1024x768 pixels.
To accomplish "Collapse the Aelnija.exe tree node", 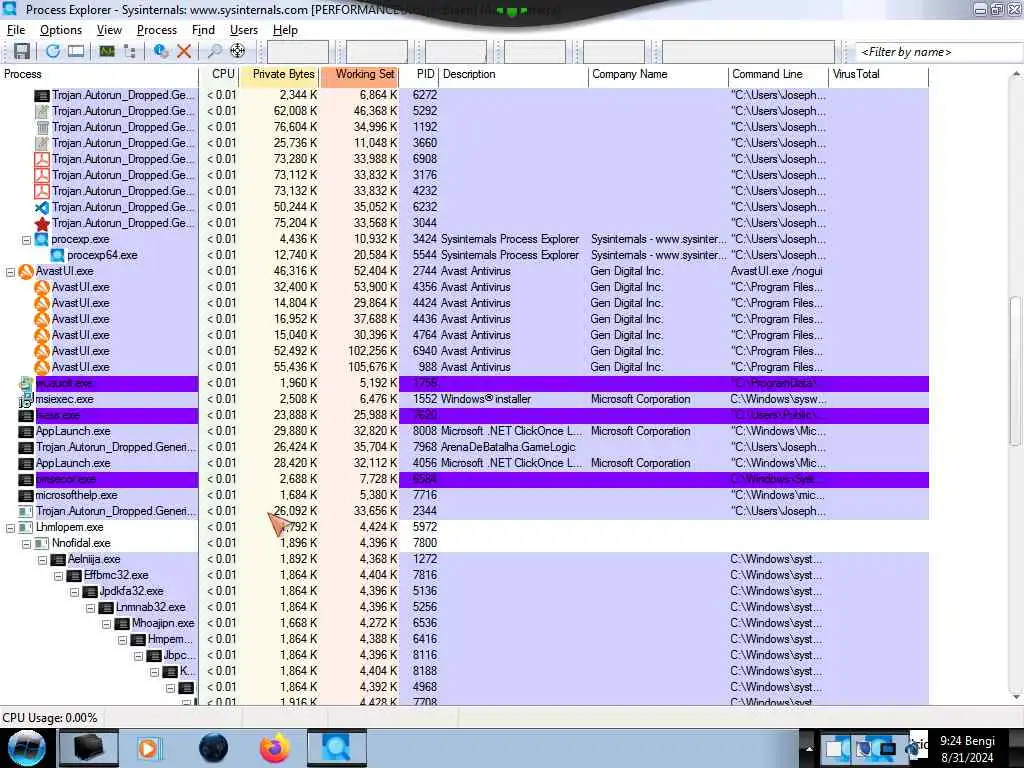I will pyautogui.click(x=42, y=560).
